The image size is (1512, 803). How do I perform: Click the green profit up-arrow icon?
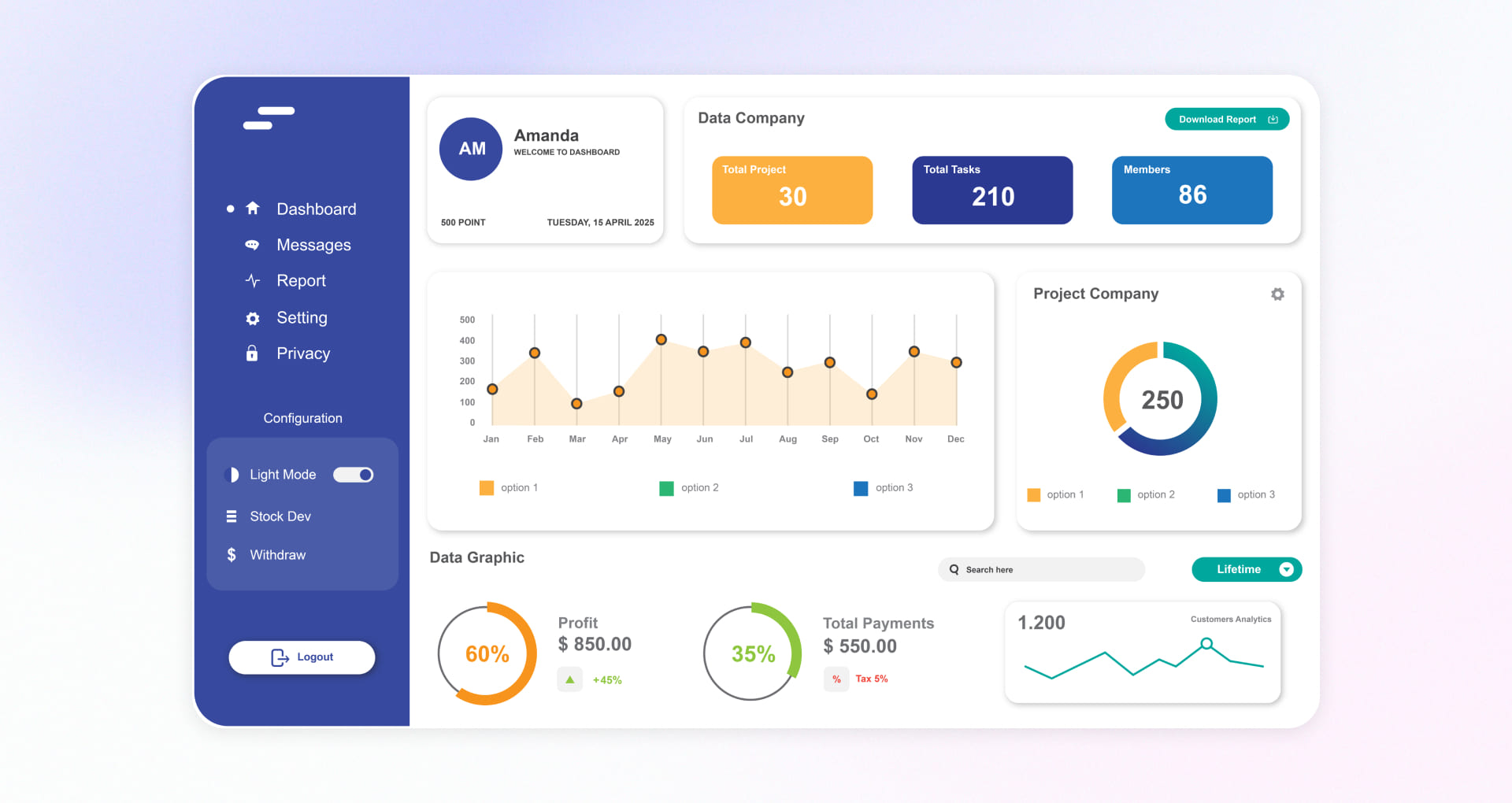coord(569,679)
